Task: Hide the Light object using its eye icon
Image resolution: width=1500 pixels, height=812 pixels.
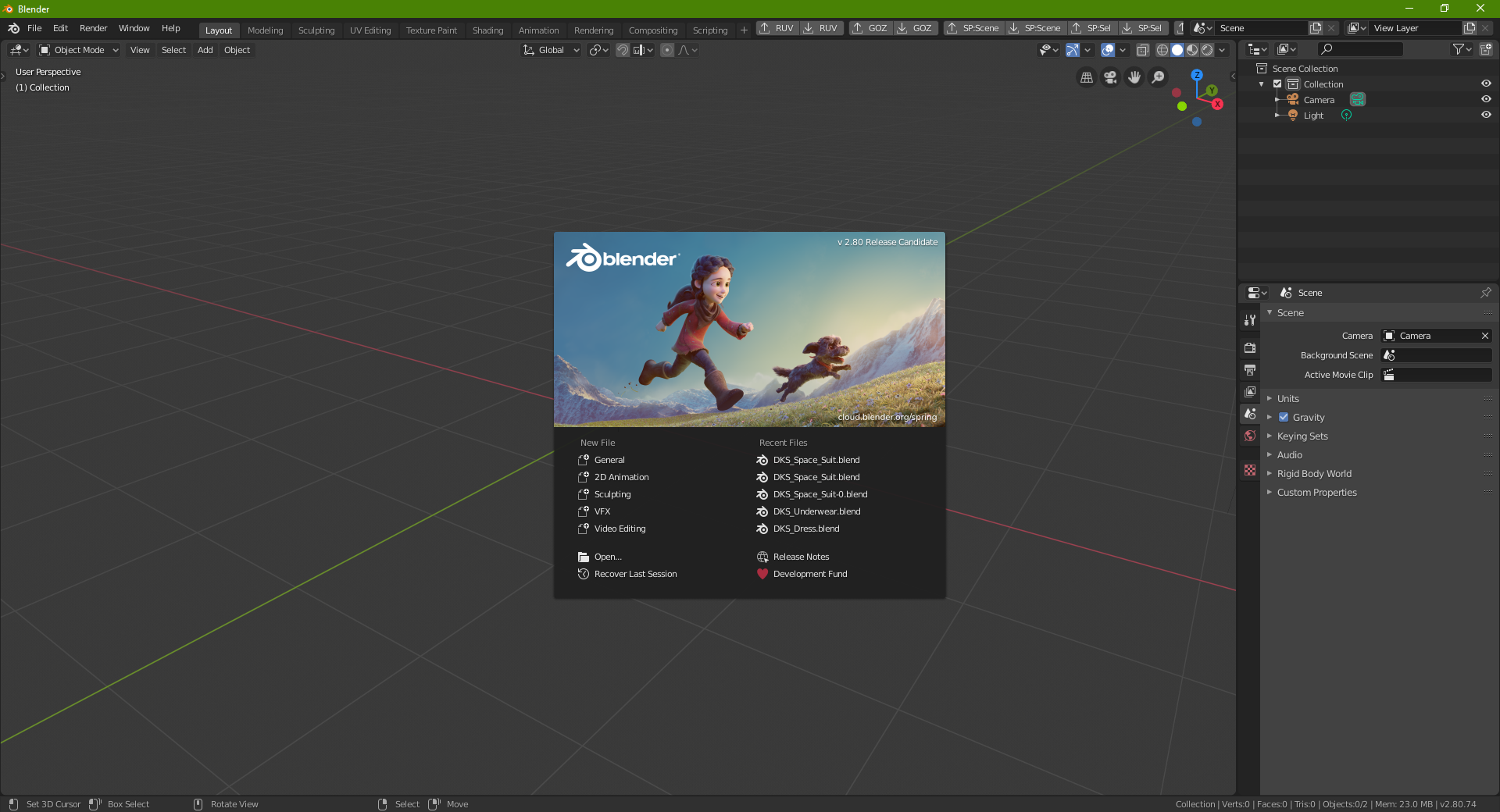Action: point(1486,115)
